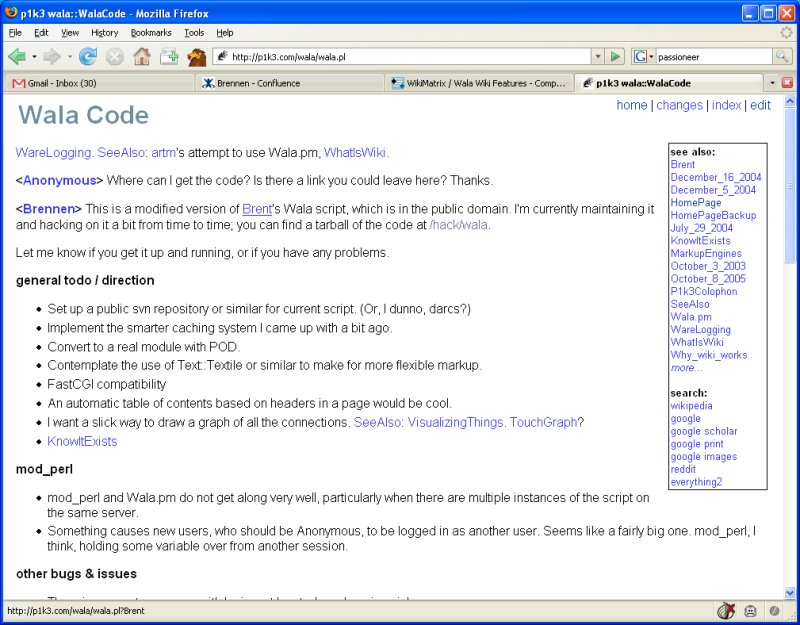Click the Tor onion status bar icon

tap(726, 611)
